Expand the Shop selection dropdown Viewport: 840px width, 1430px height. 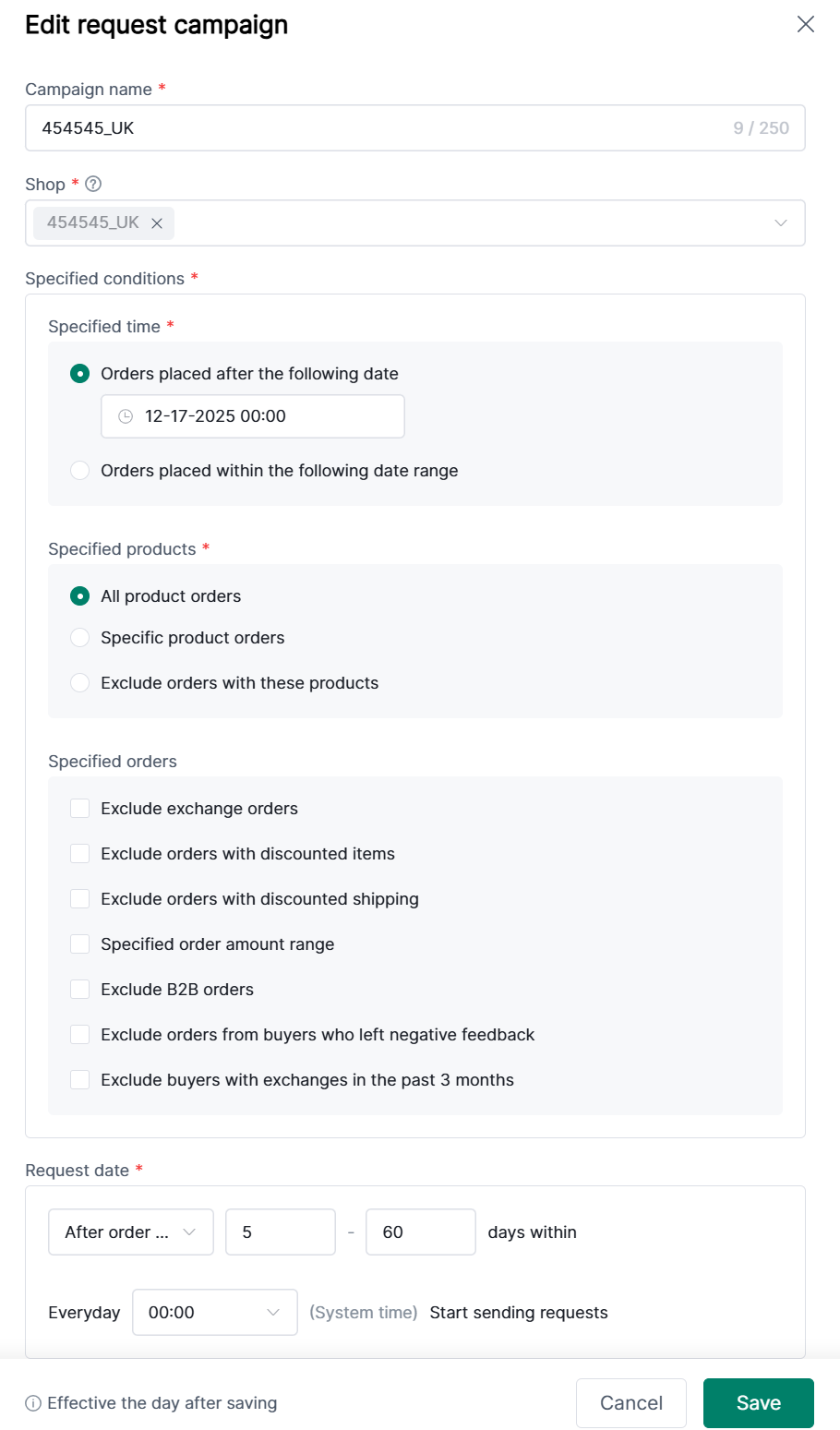click(x=780, y=223)
